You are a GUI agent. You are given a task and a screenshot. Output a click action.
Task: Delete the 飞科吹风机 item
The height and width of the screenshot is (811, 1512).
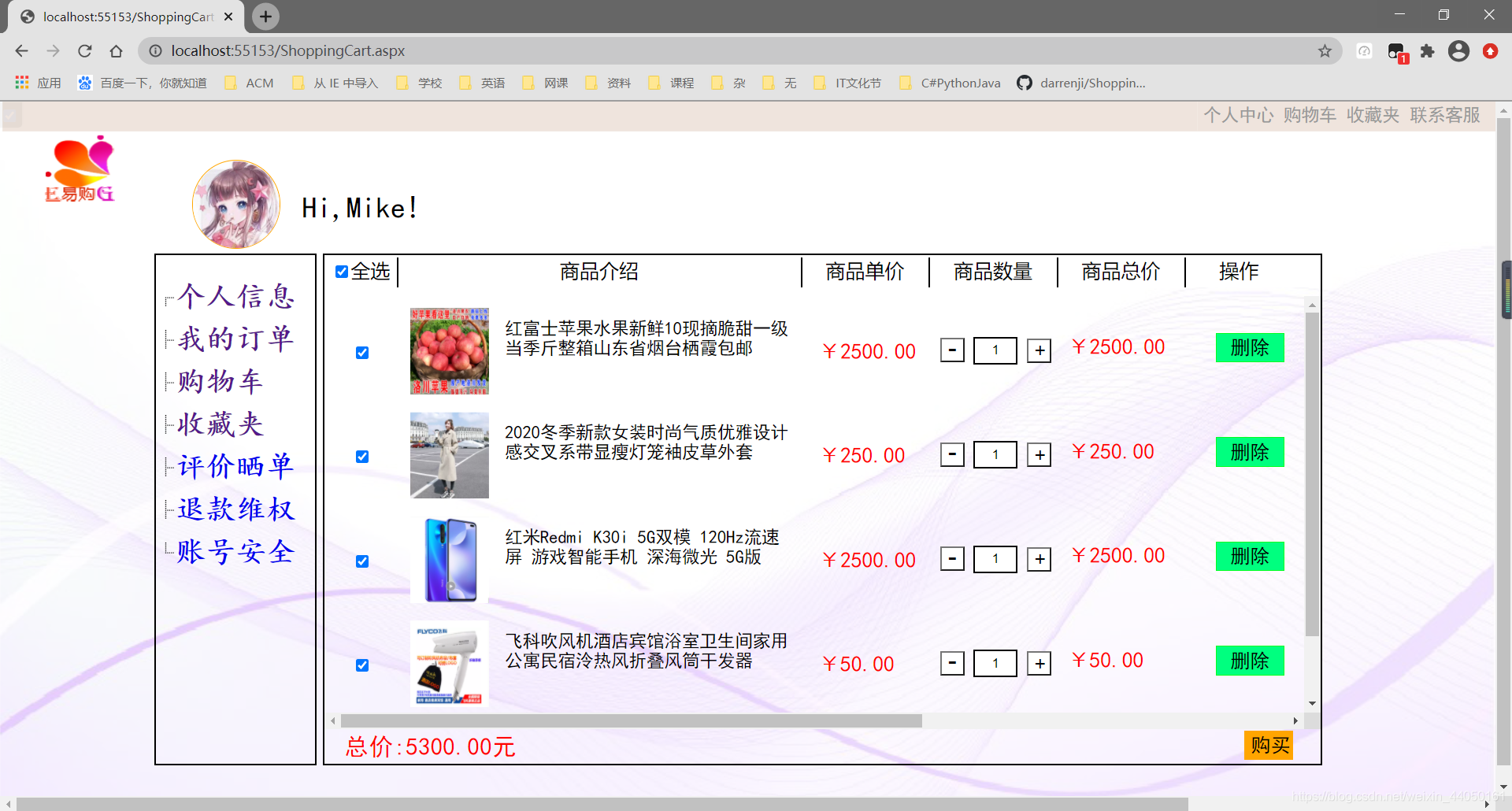[1250, 661]
